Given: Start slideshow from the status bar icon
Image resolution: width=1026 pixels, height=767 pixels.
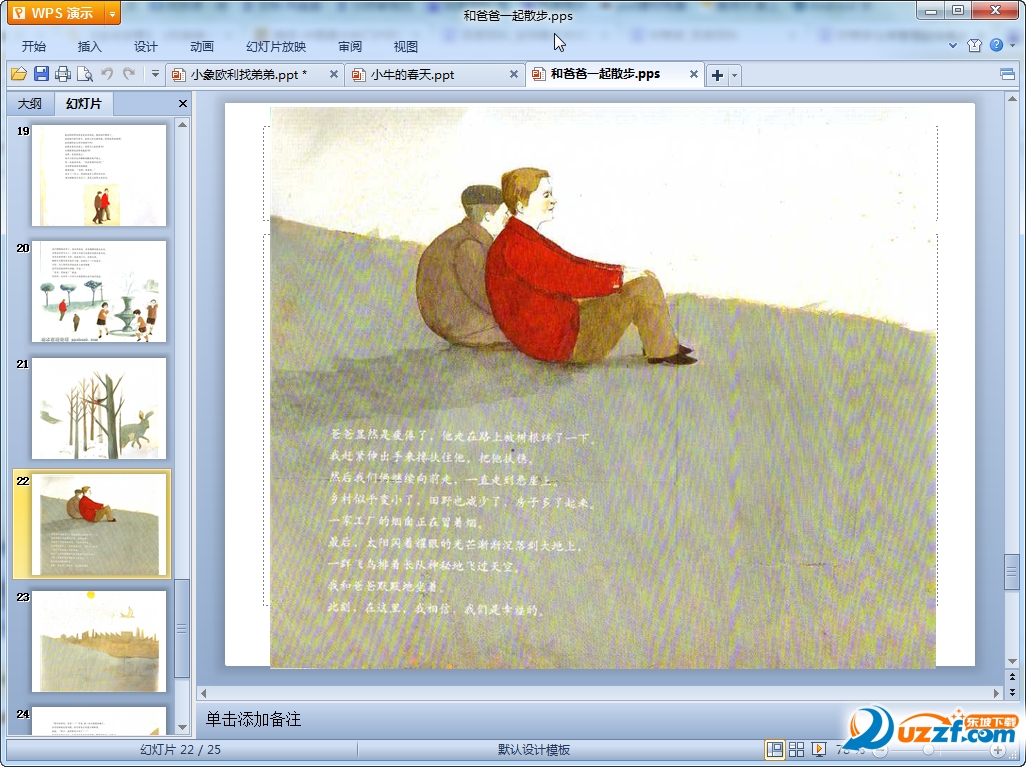Looking at the screenshot, I should point(818,749).
